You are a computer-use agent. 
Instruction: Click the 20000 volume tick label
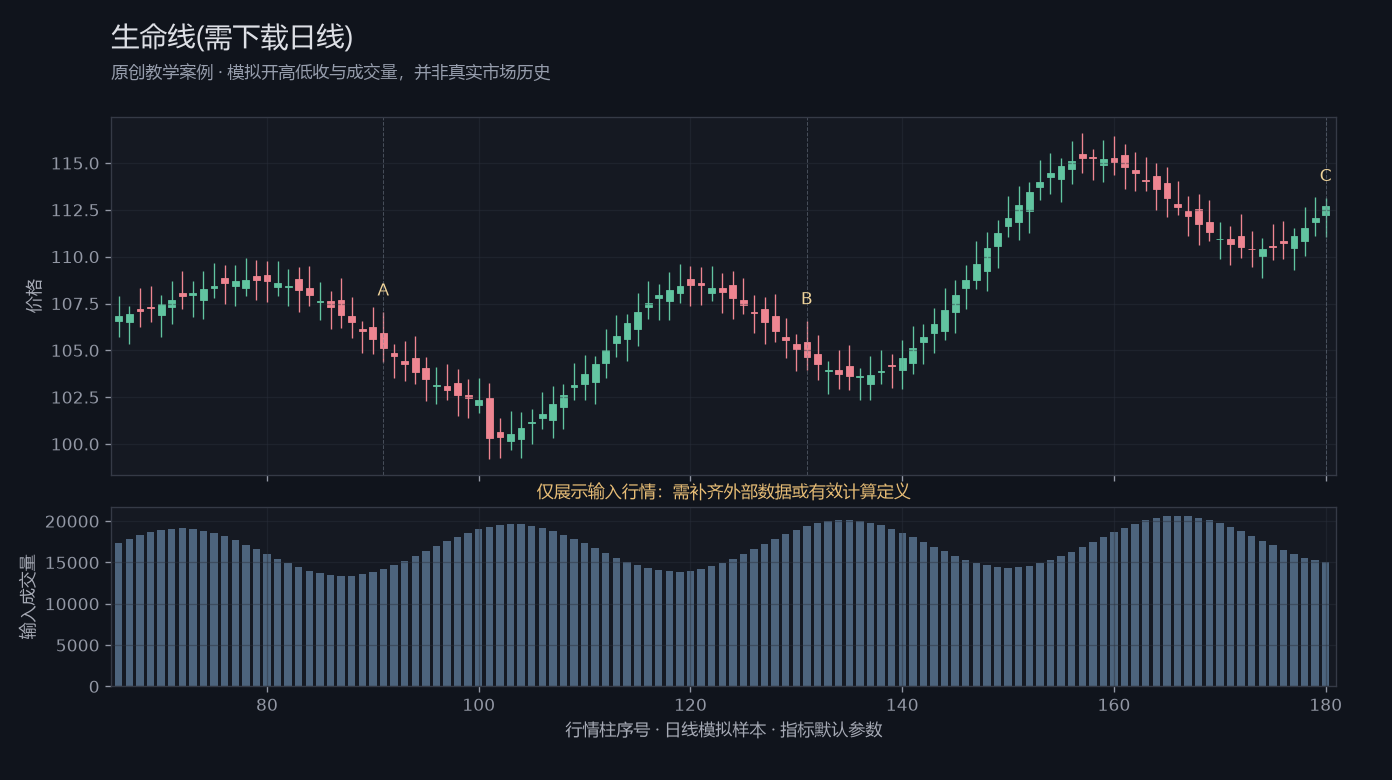pyautogui.click(x=73, y=522)
